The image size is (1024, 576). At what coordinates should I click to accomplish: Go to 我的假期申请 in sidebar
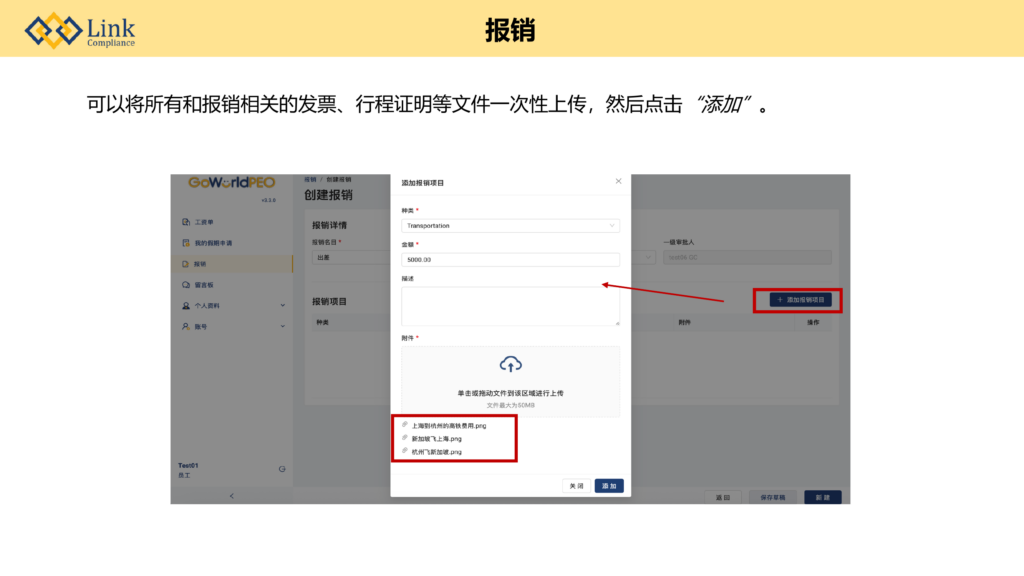tap(212, 243)
